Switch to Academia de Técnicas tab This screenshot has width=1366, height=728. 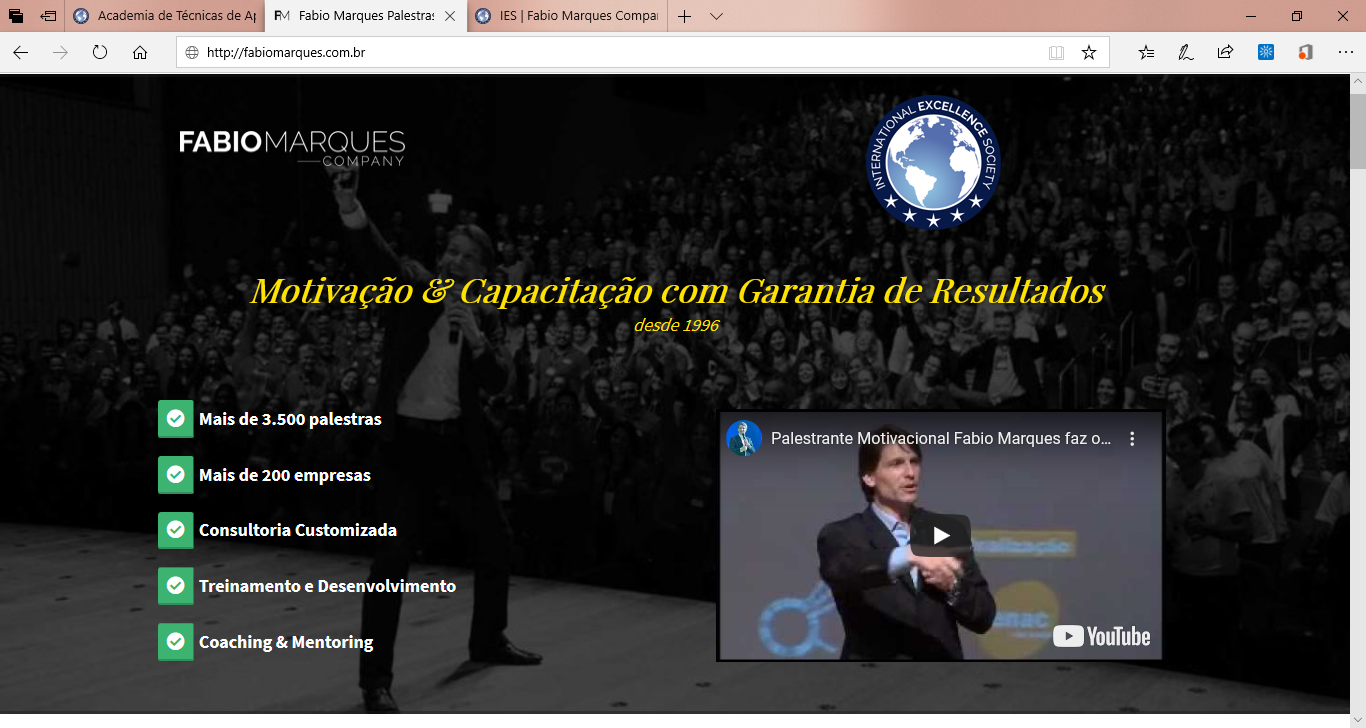pyautogui.click(x=166, y=17)
